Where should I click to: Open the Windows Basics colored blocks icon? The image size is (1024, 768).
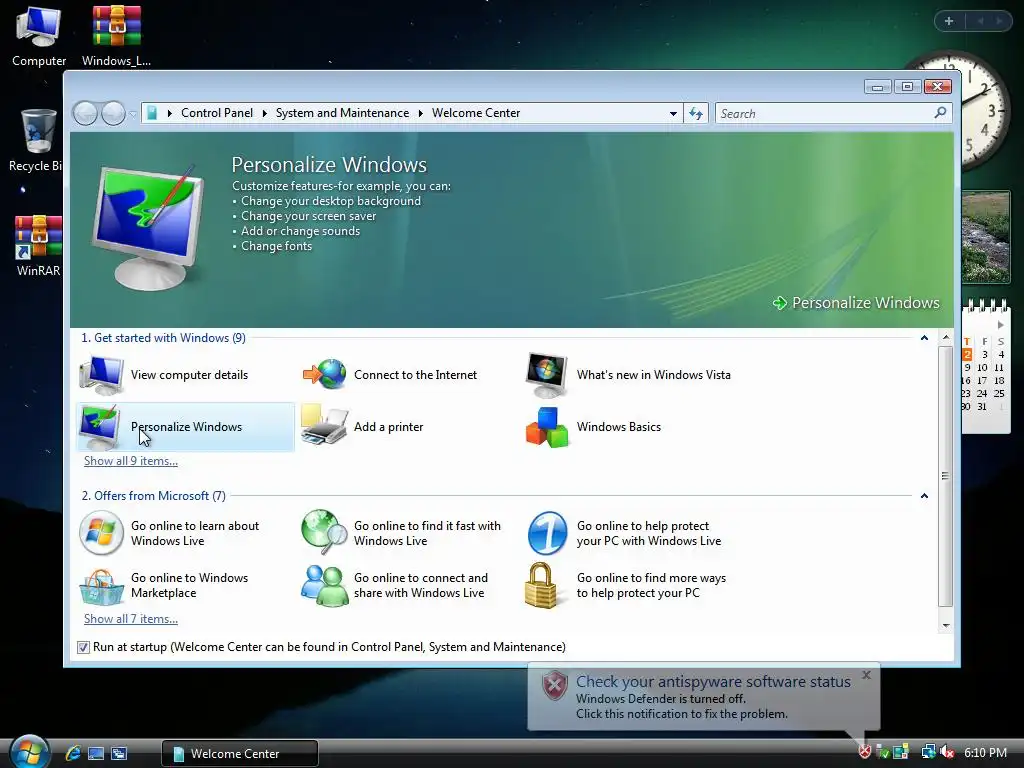point(547,427)
